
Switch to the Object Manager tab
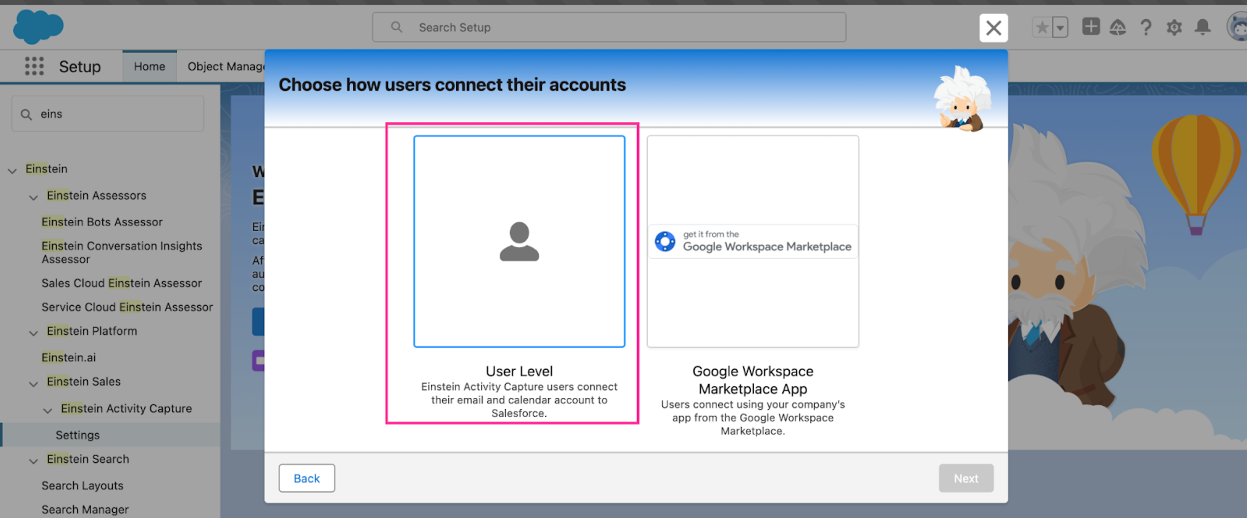(226, 66)
